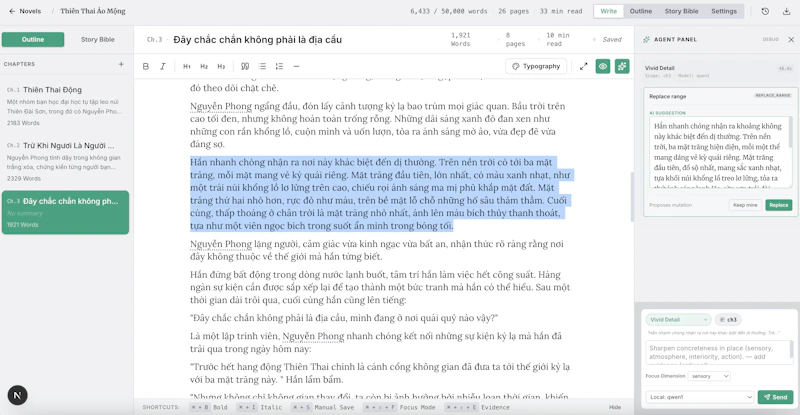
Task: Click the highlighted selected paragraph
Action: pos(380,194)
